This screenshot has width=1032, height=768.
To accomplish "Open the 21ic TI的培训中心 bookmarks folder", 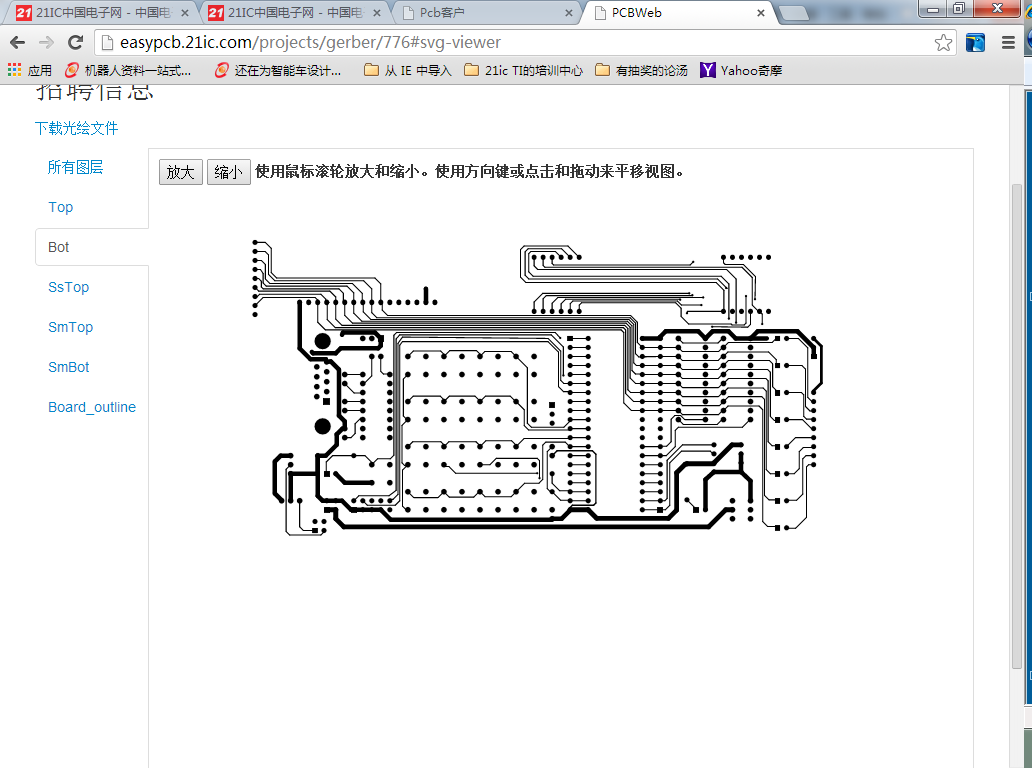I will click(x=524, y=70).
